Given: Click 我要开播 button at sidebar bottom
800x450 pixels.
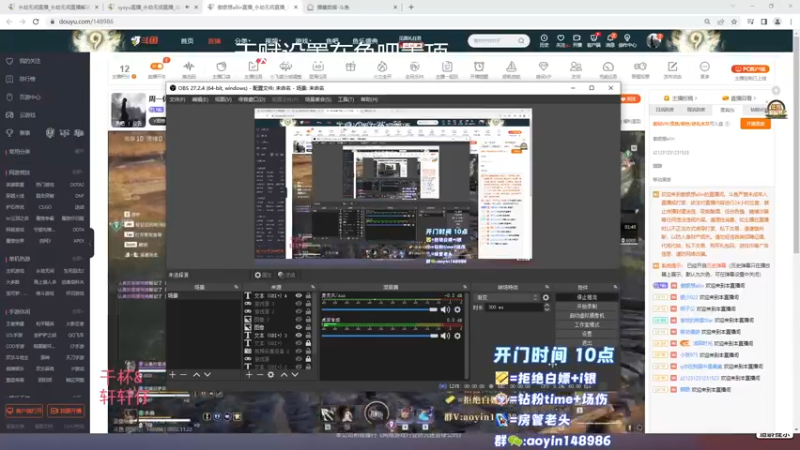Looking at the screenshot, I should click(66, 411).
